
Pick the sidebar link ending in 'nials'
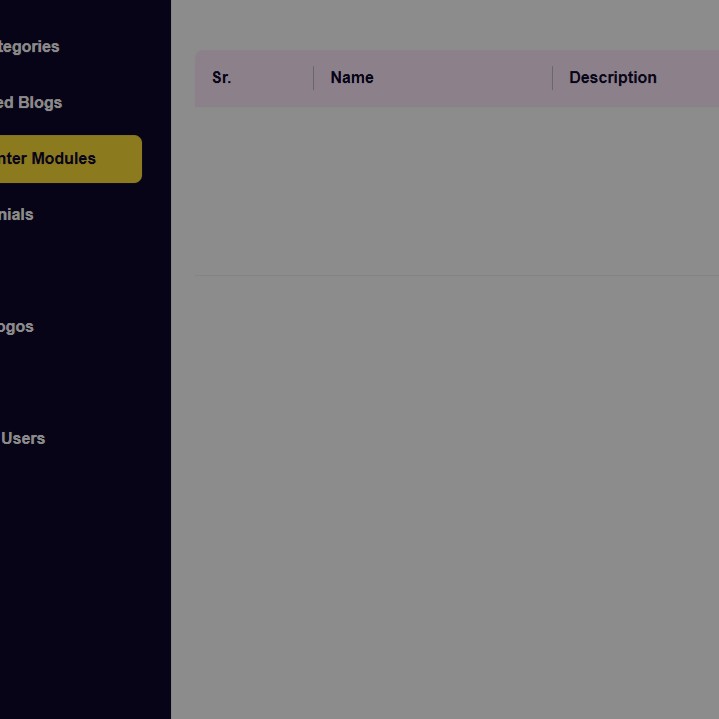pos(17,215)
